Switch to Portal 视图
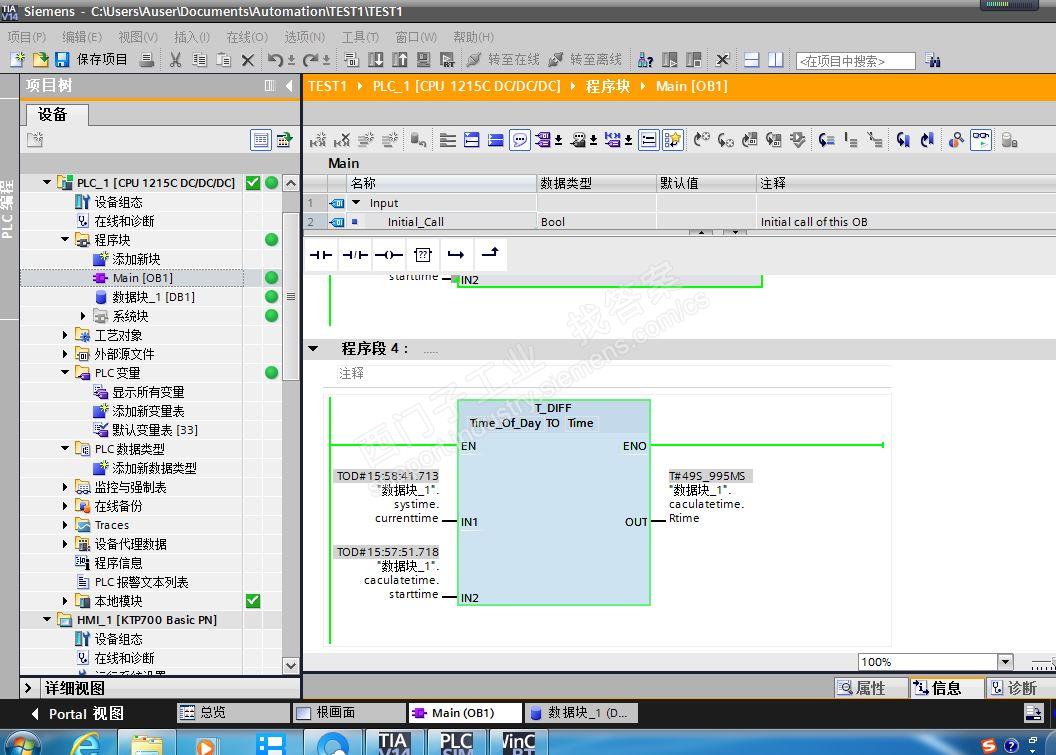 pos(77,713)
